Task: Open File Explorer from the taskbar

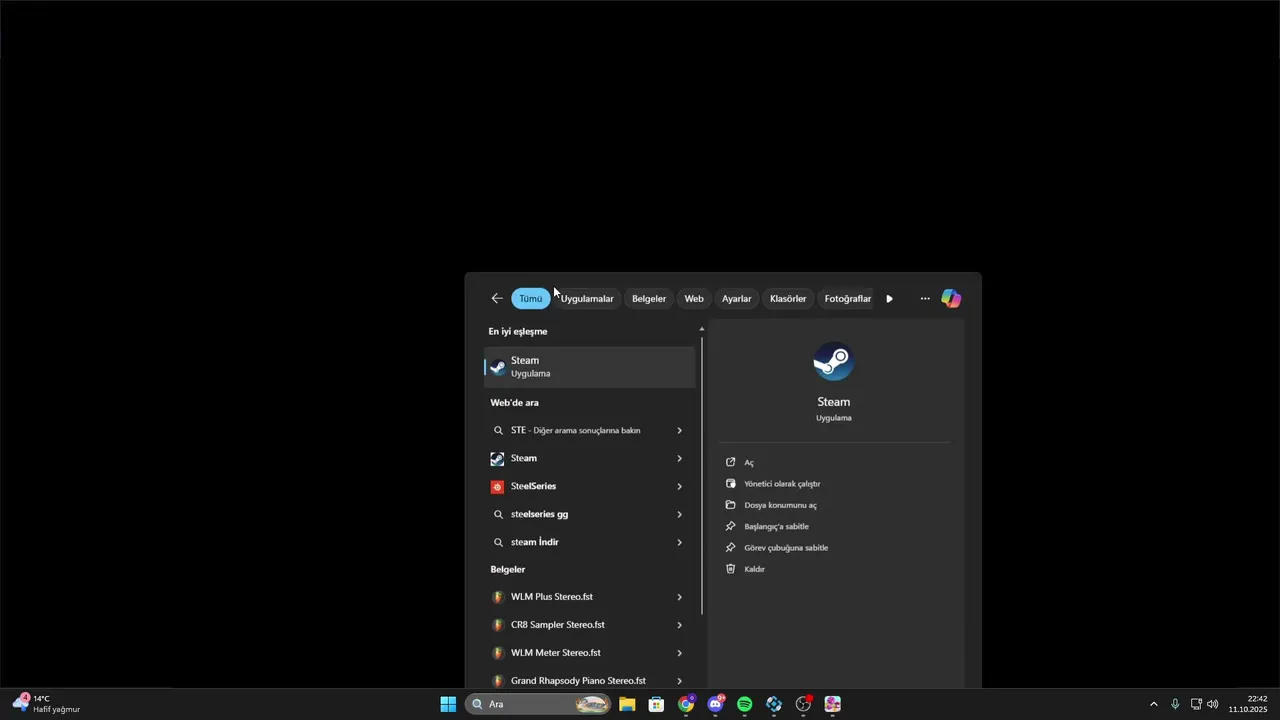Action: coord(627,704)
